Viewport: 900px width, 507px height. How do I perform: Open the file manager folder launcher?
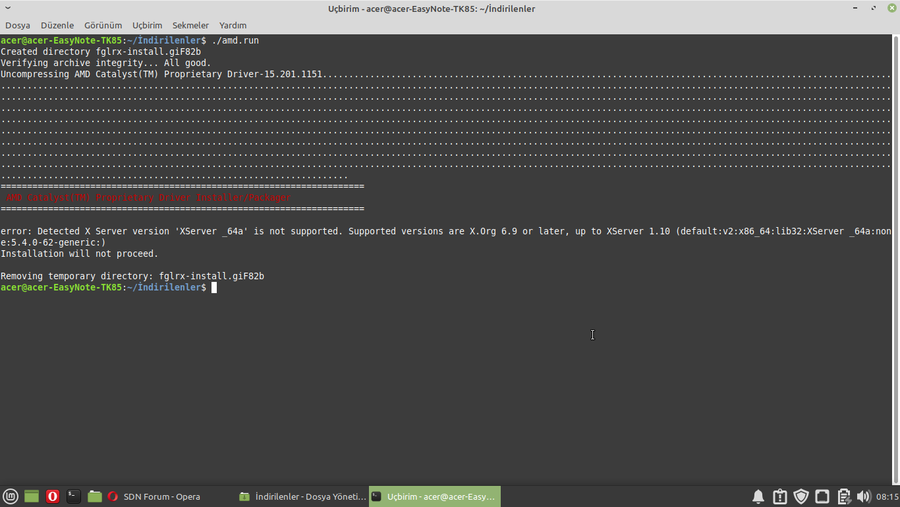94,496
